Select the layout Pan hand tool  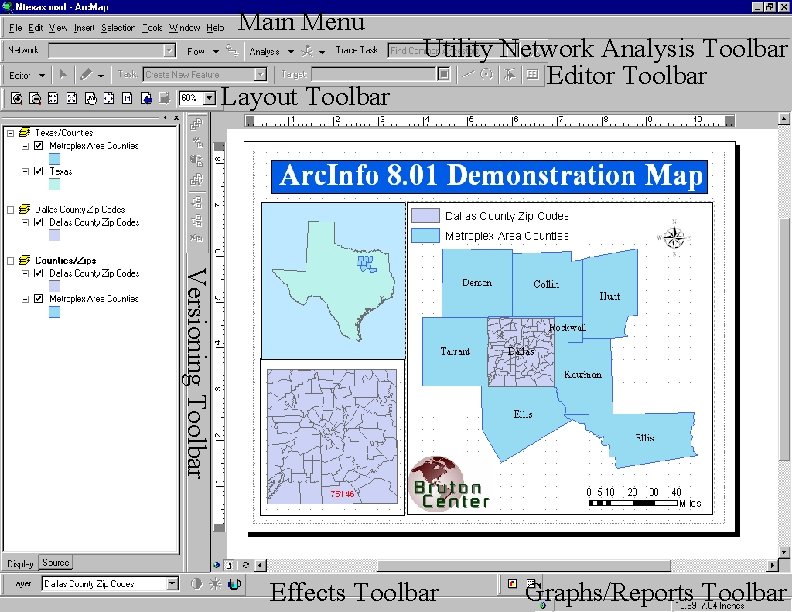pyautogui.click(x=90, y=98)
